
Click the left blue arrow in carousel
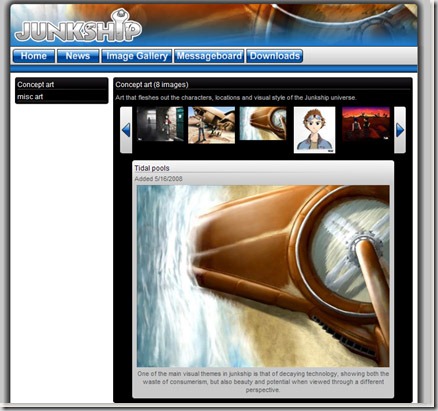coord(126,130)
